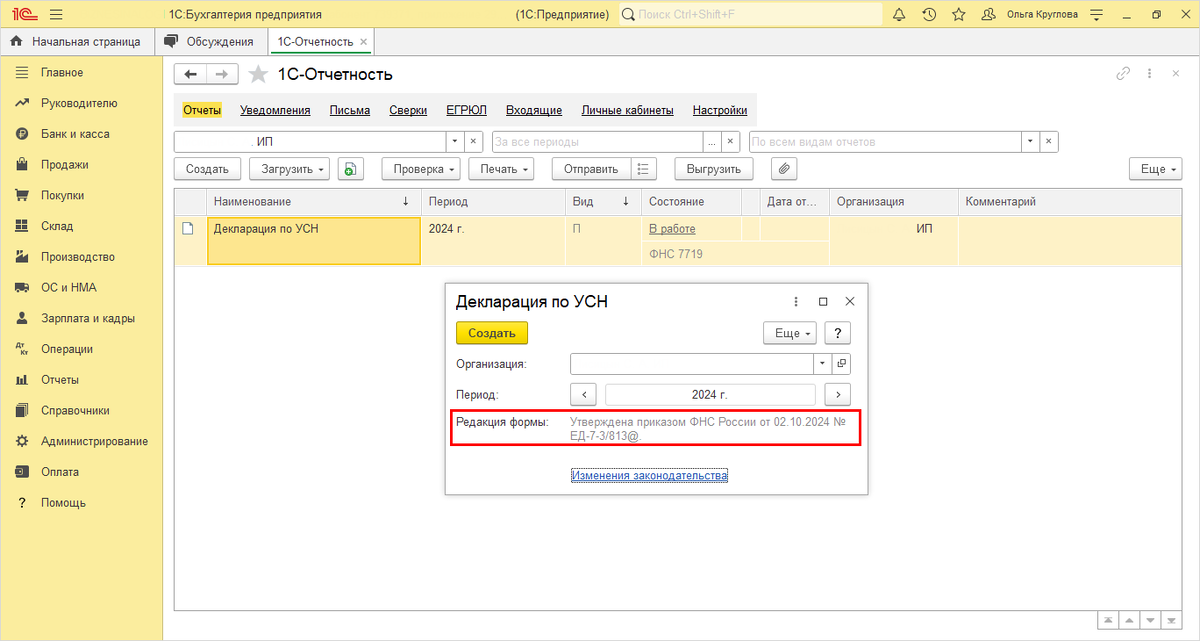Open Изменения законодательства link

point(650,476)
